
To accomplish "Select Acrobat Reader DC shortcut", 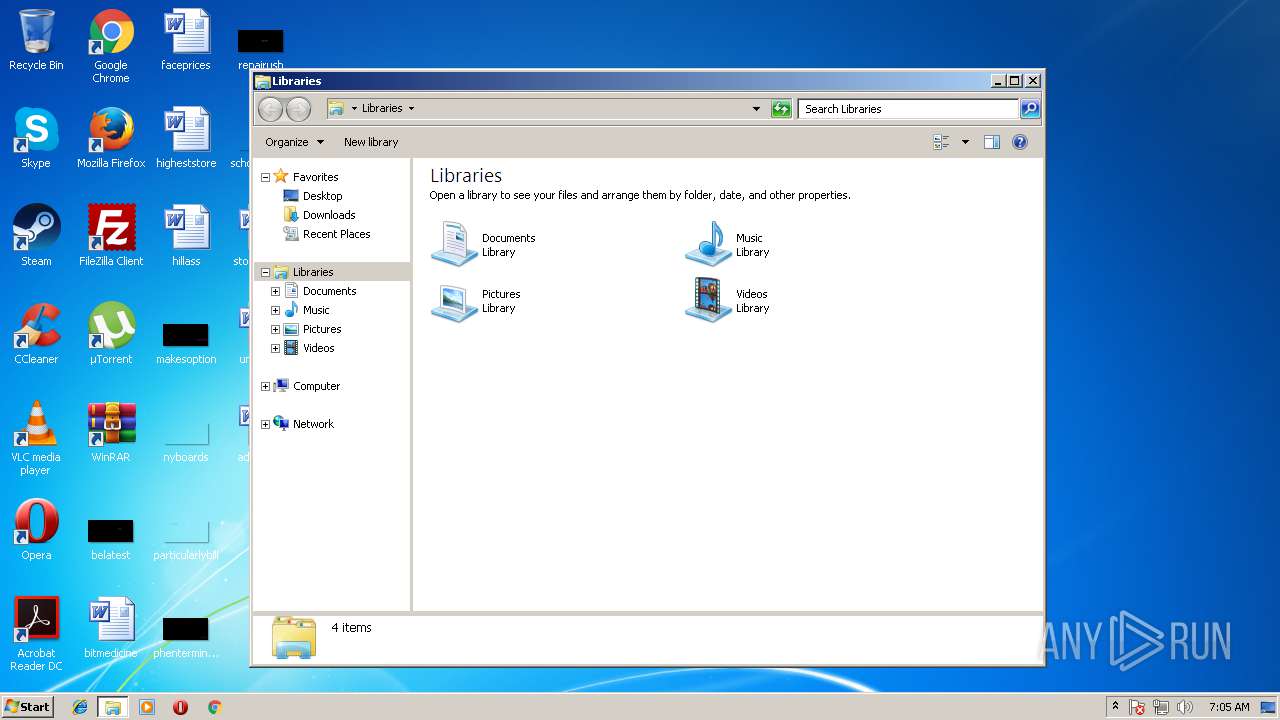I will tap(36, 634).
